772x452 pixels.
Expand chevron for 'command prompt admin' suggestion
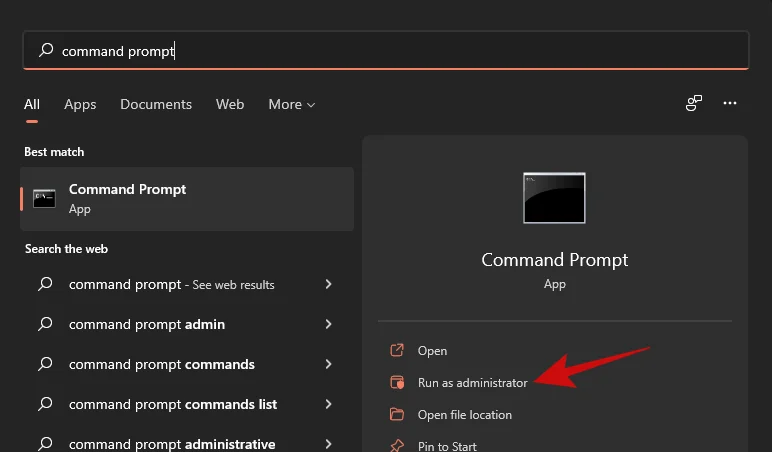pos(328,324)
